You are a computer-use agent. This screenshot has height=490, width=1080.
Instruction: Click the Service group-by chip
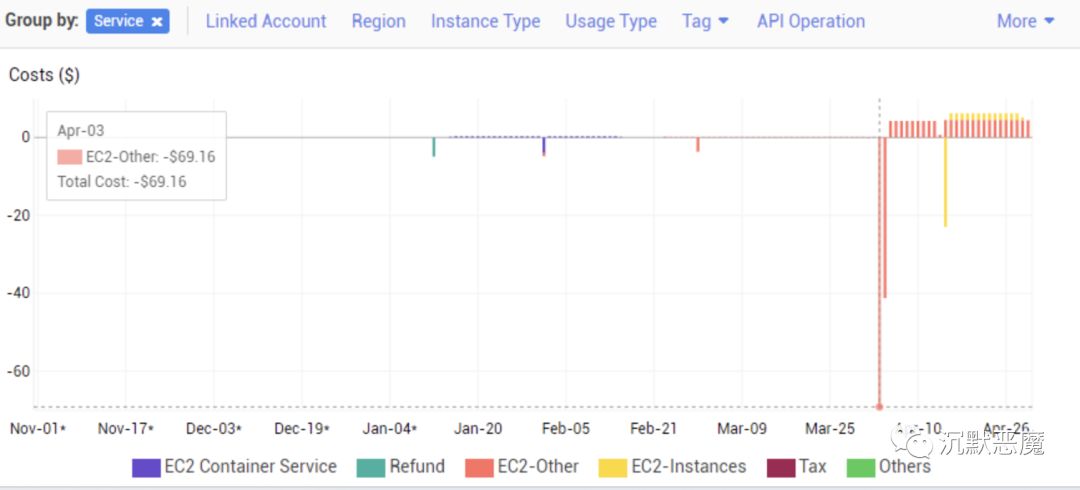coord(119,21)
